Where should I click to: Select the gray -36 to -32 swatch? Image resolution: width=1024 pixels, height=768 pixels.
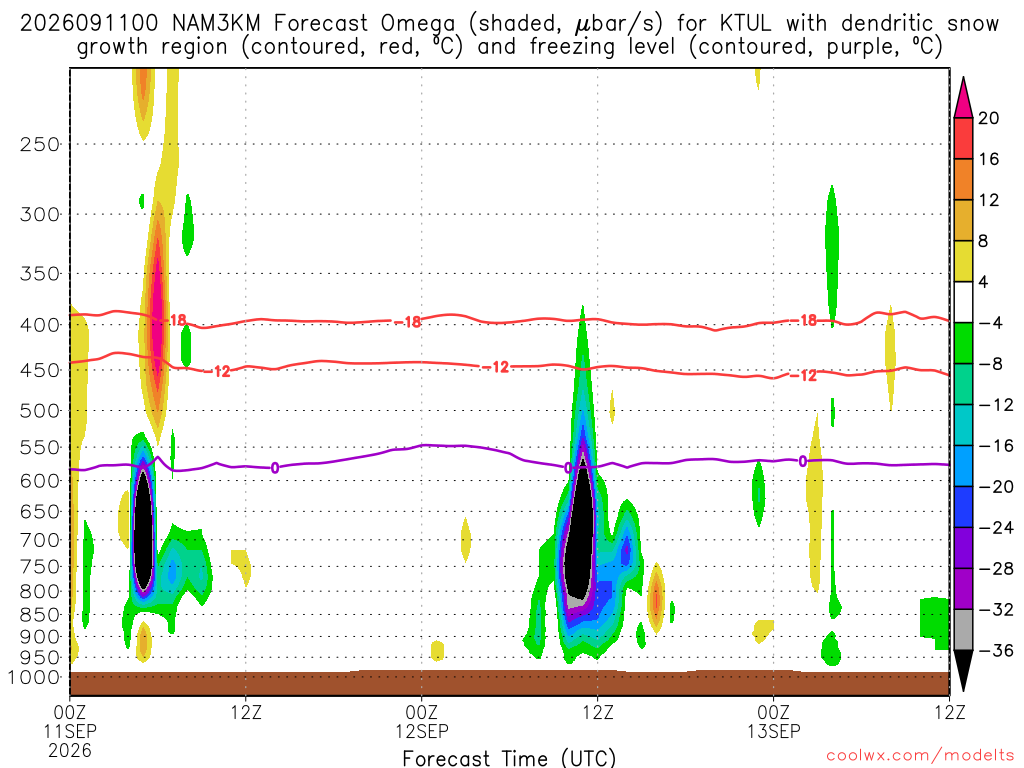(x=963, y=630)
